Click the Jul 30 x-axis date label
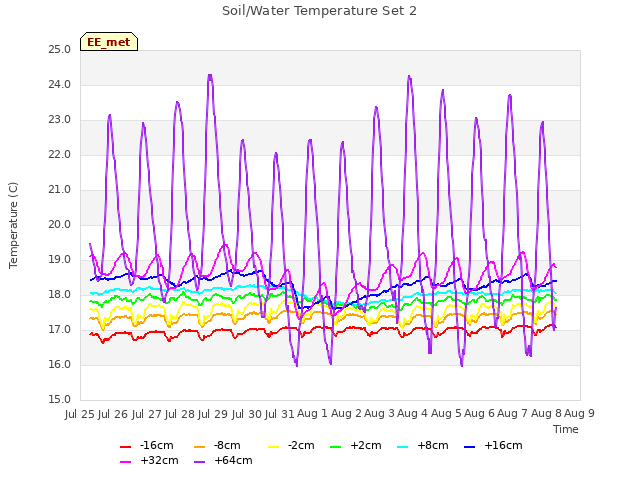 (x=246, y=414)
